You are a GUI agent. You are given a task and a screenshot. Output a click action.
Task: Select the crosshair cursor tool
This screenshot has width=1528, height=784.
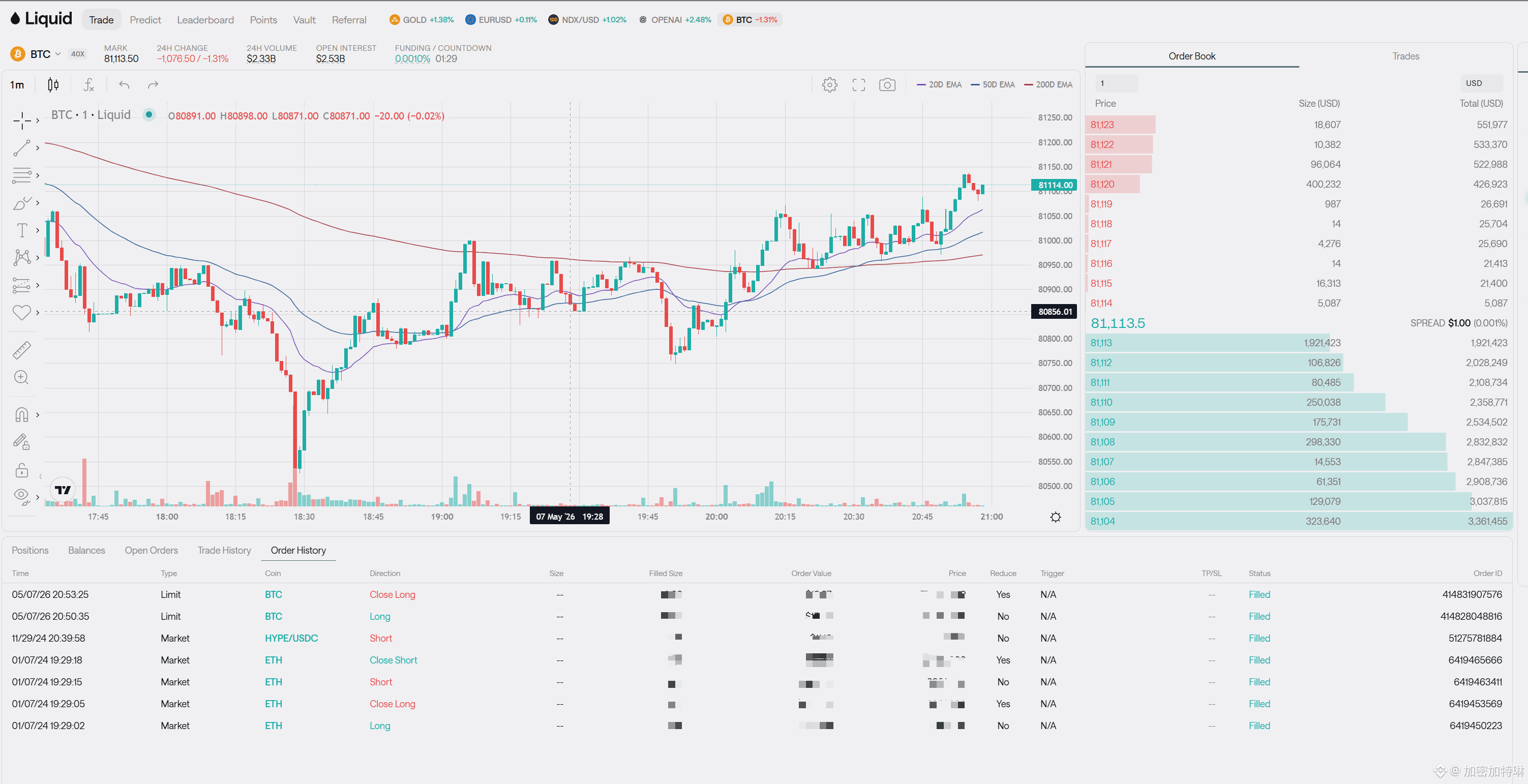pos(22,120)
